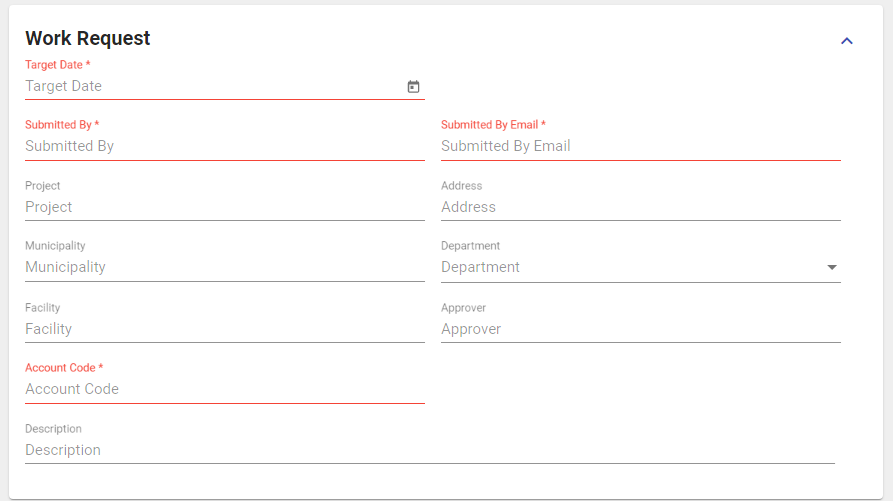The height and width of the screenshot is (501, 893).
Task: Focus the Project text field
Action: point(224,207)
